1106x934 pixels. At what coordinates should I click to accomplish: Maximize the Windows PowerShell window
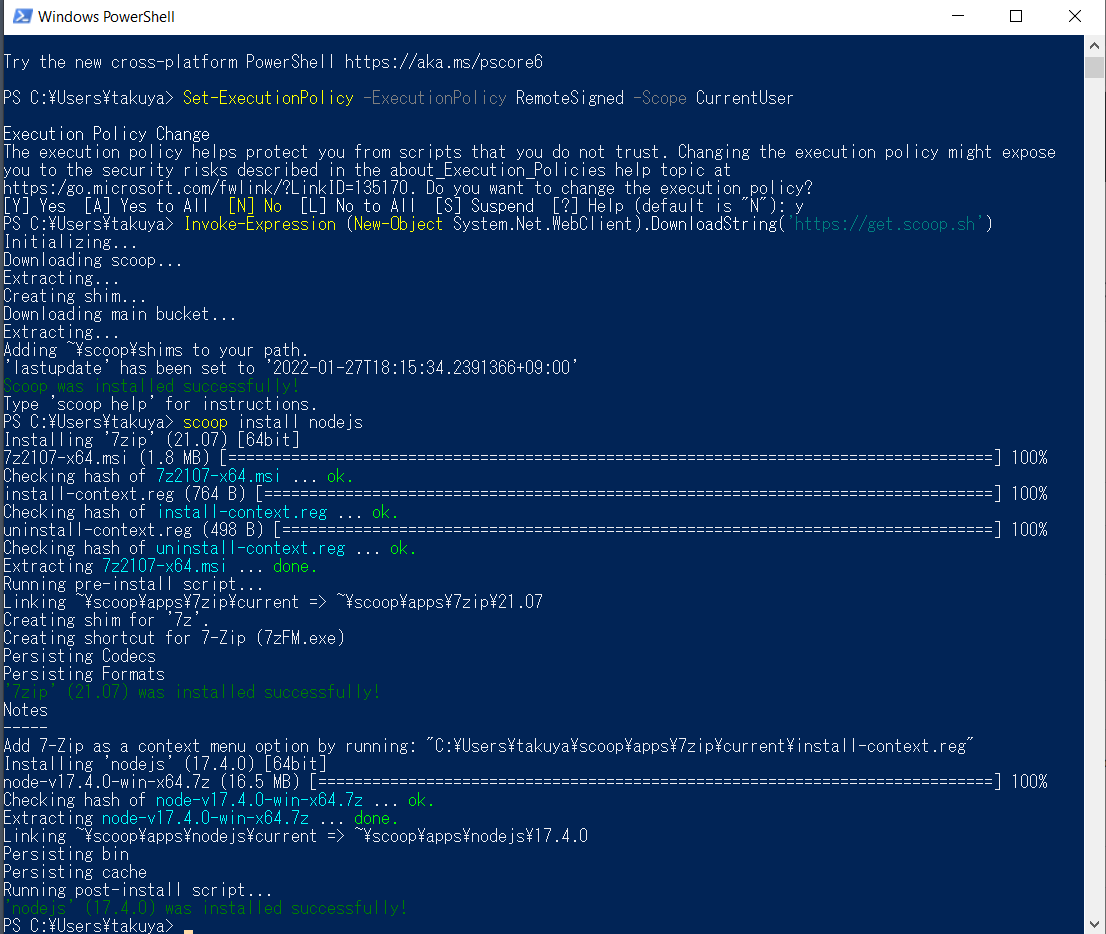pyautogui.click(x=1016, y=16)
